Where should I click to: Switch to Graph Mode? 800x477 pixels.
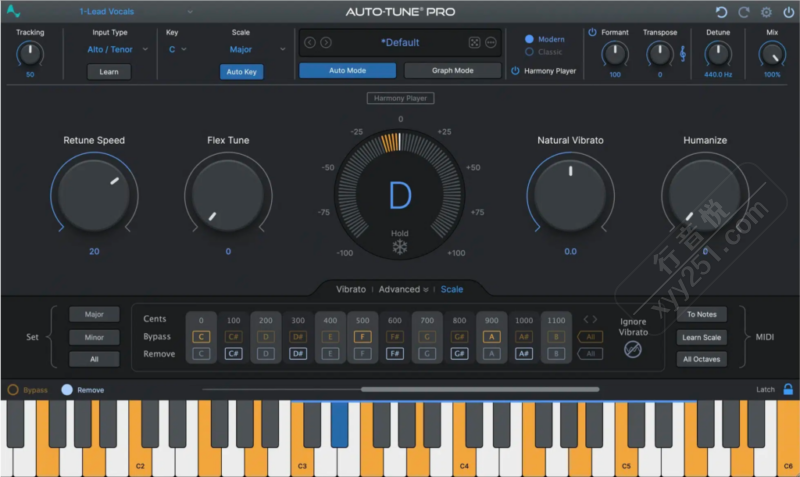pos(453,70)
